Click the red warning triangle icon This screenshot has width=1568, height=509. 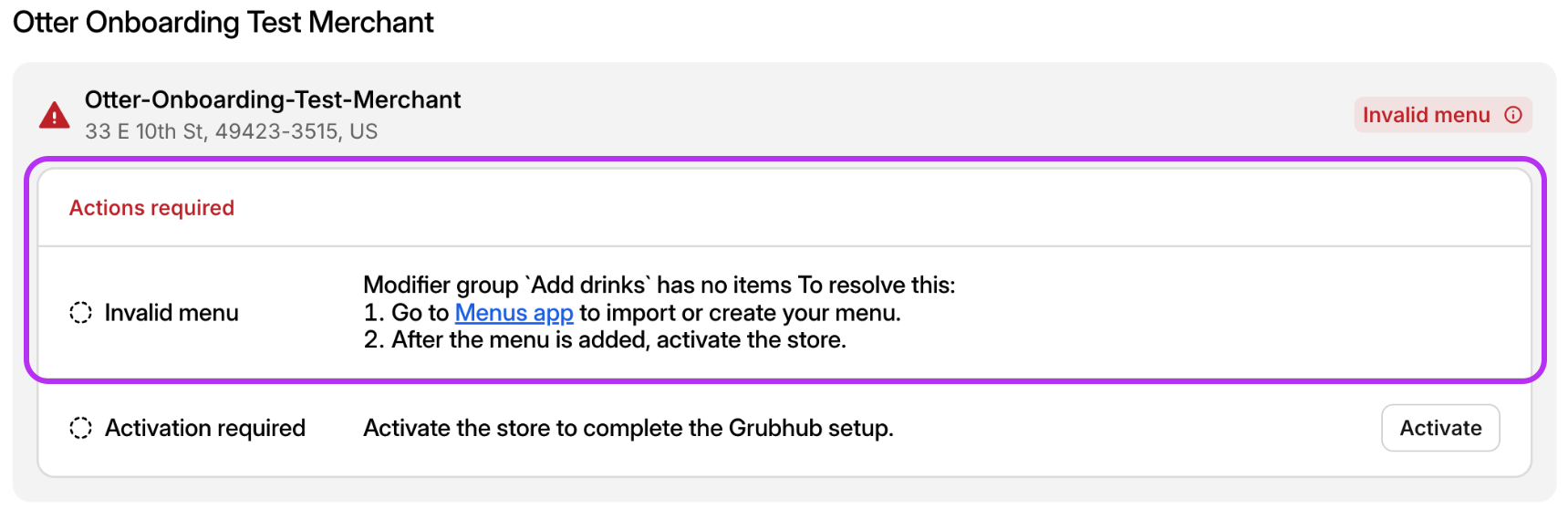click(55, 116)
